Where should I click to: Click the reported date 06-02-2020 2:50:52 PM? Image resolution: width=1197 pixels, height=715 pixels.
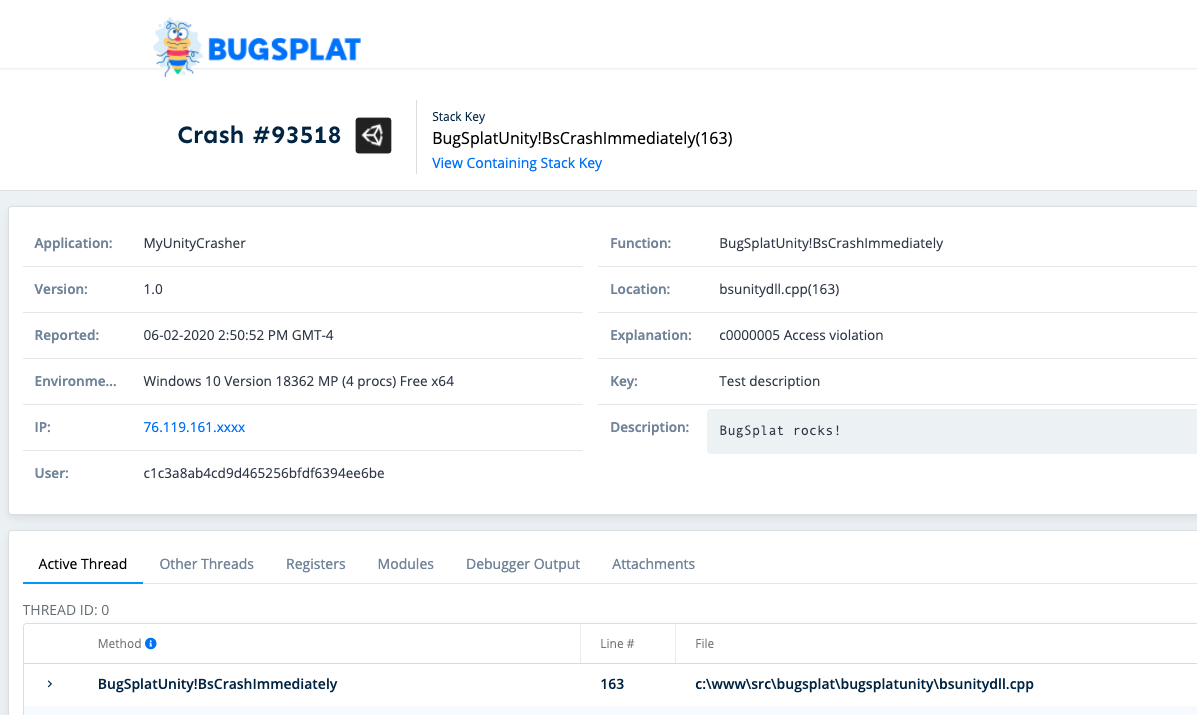point(238,334)
